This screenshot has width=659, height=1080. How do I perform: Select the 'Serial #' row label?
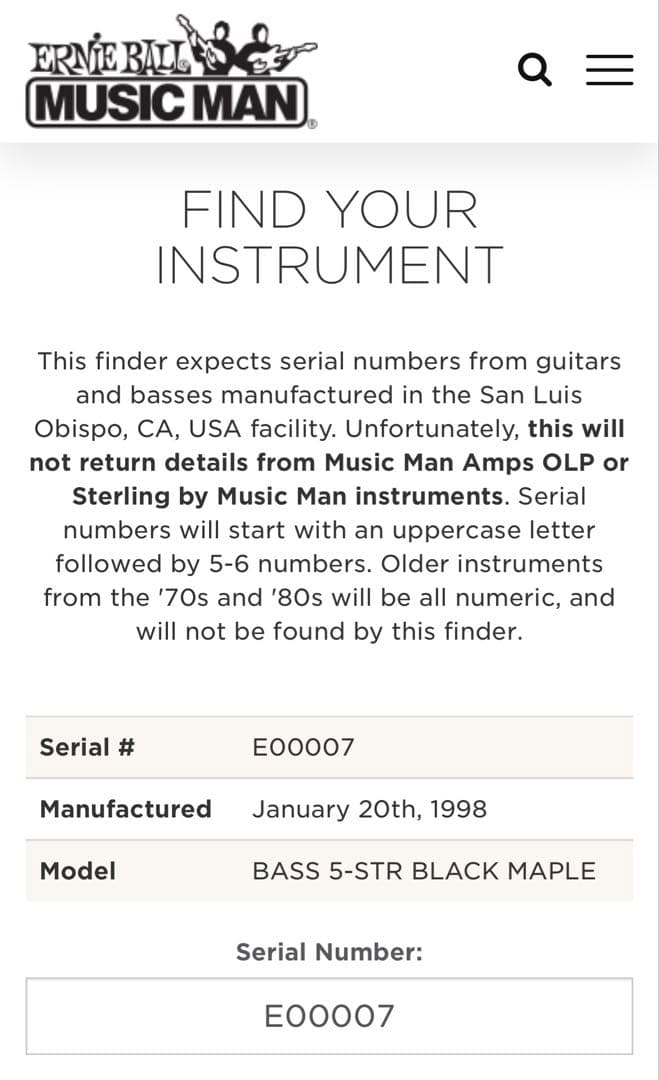[87, 747]
